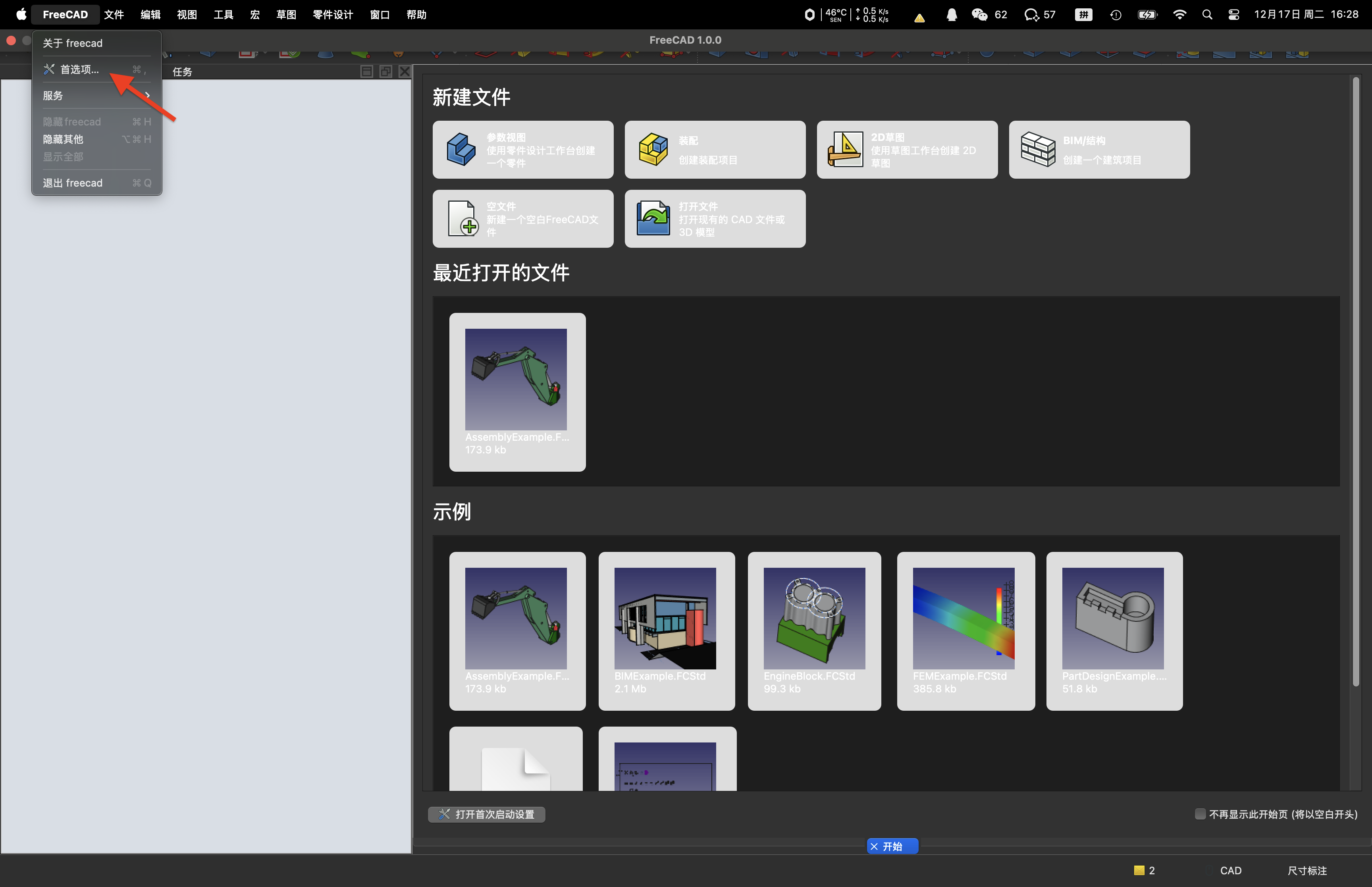Open Spotlight search icon

coord(1207,14)
